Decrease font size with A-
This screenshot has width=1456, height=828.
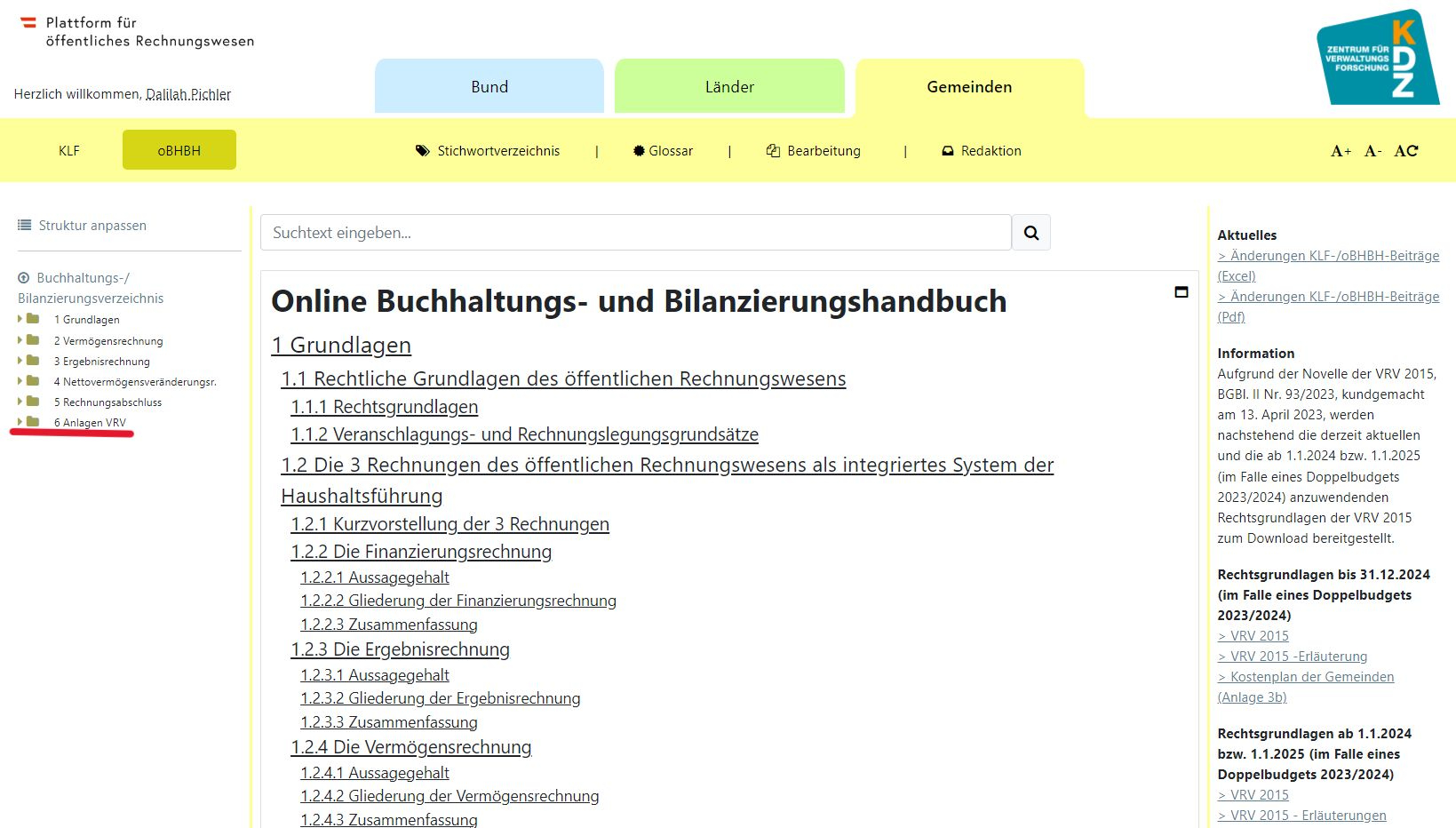(x=1372, y=151)
